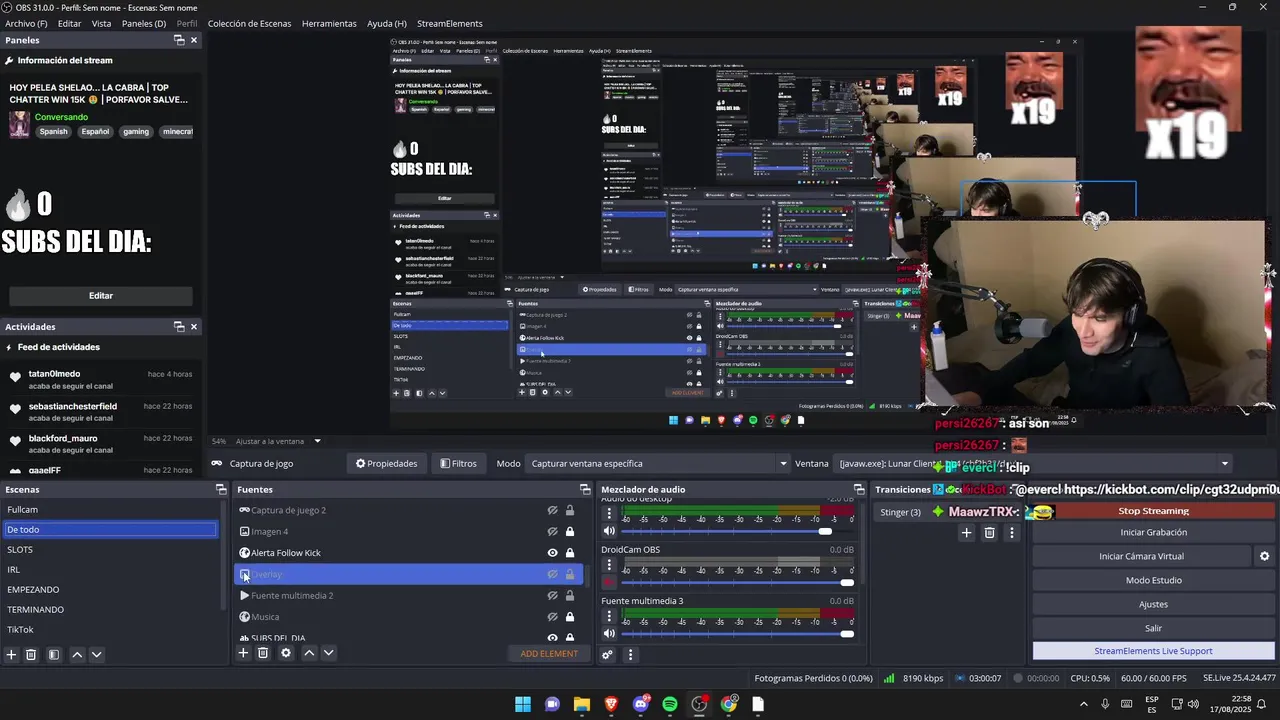The width and height of the screenshot is (1280, 720).
Task: Remove the selected source with the trash icon
Action: (x=263, y=653)
